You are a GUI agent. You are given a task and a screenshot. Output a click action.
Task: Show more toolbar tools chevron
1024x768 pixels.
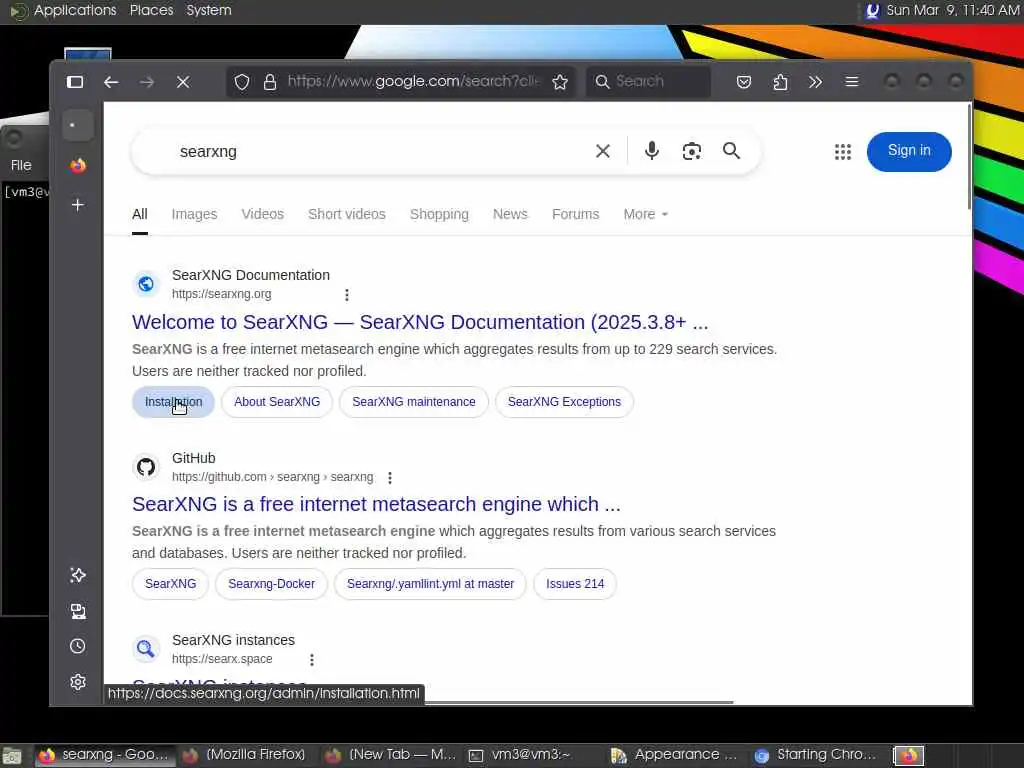coord(815,82)
